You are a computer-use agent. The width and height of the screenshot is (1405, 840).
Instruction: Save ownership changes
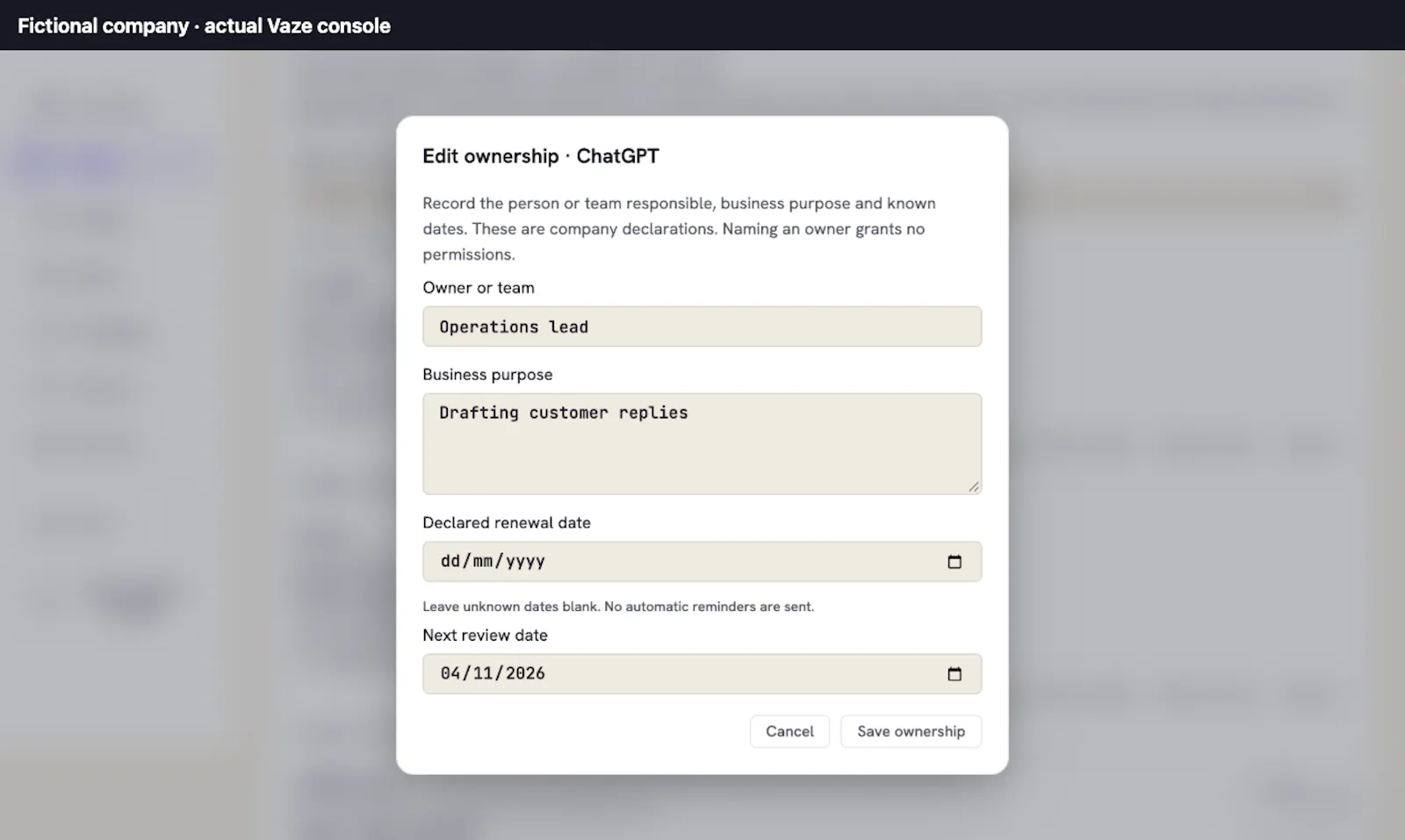[x=911, y=731]
